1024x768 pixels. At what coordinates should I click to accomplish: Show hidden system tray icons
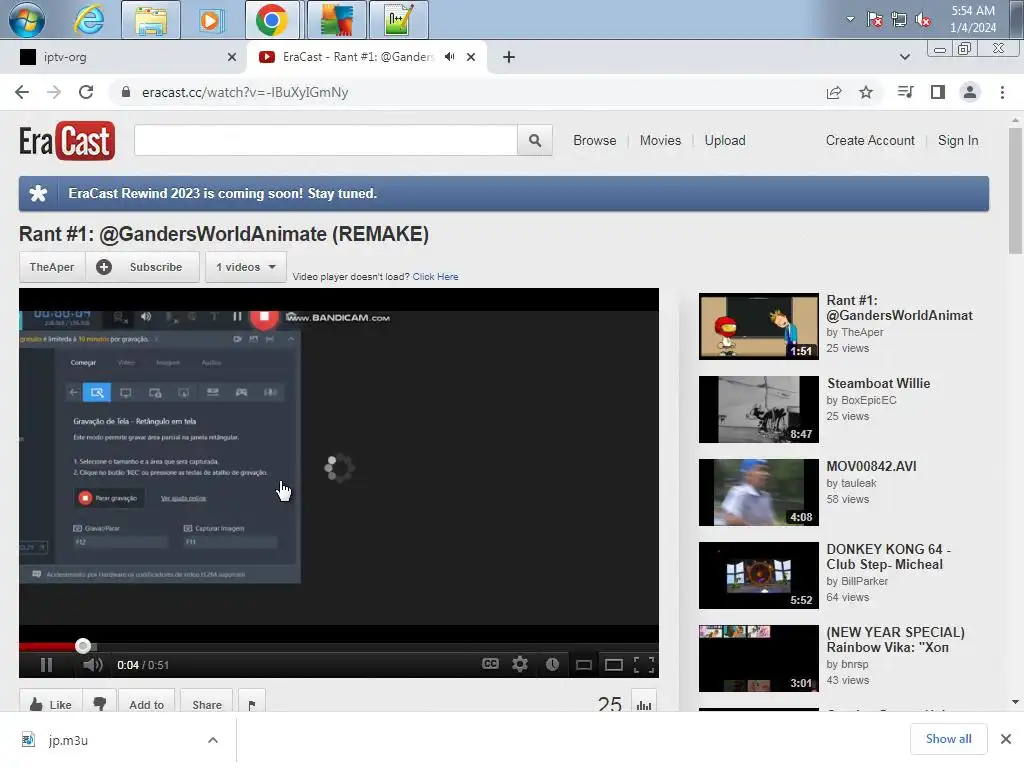[x=850, y=19]
